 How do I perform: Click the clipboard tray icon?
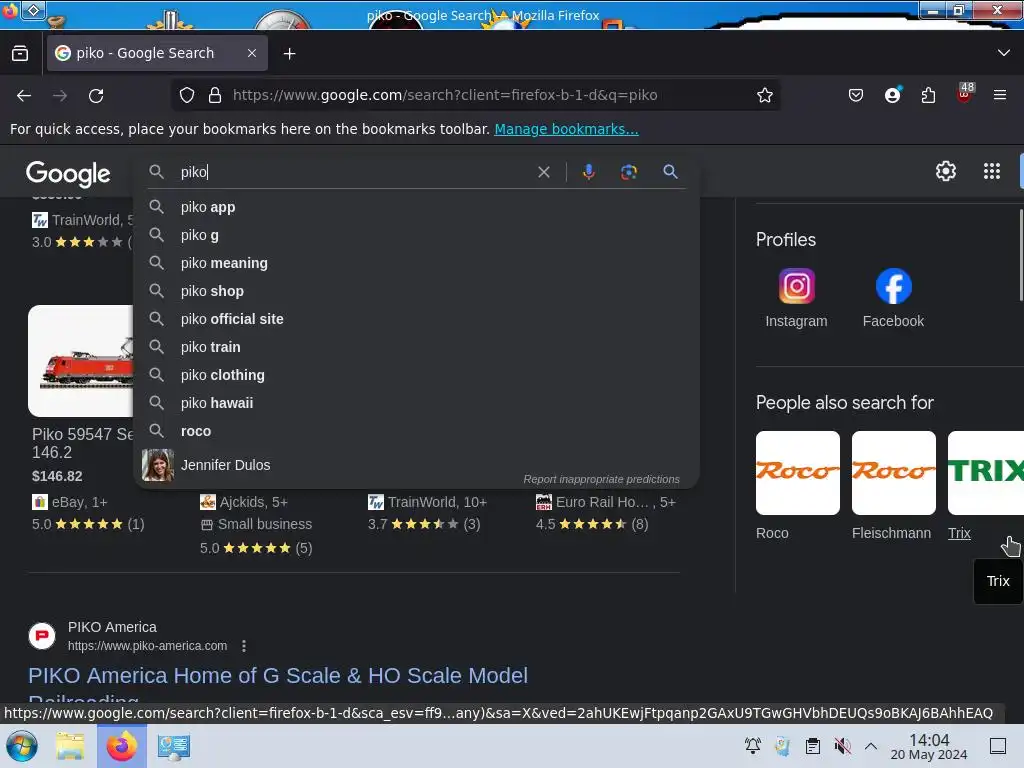(812, 746)
